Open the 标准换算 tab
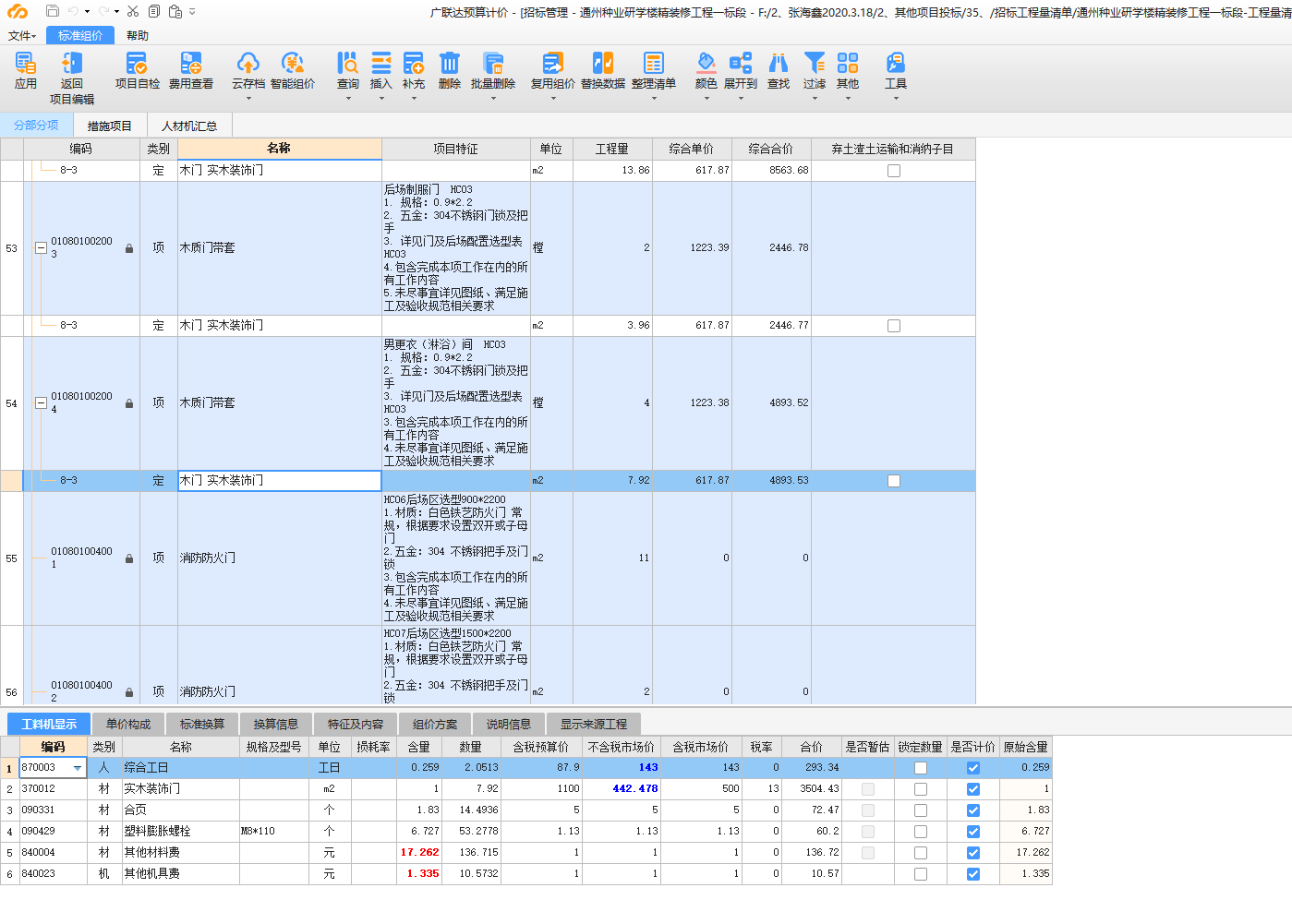 (x=202, y=724)
